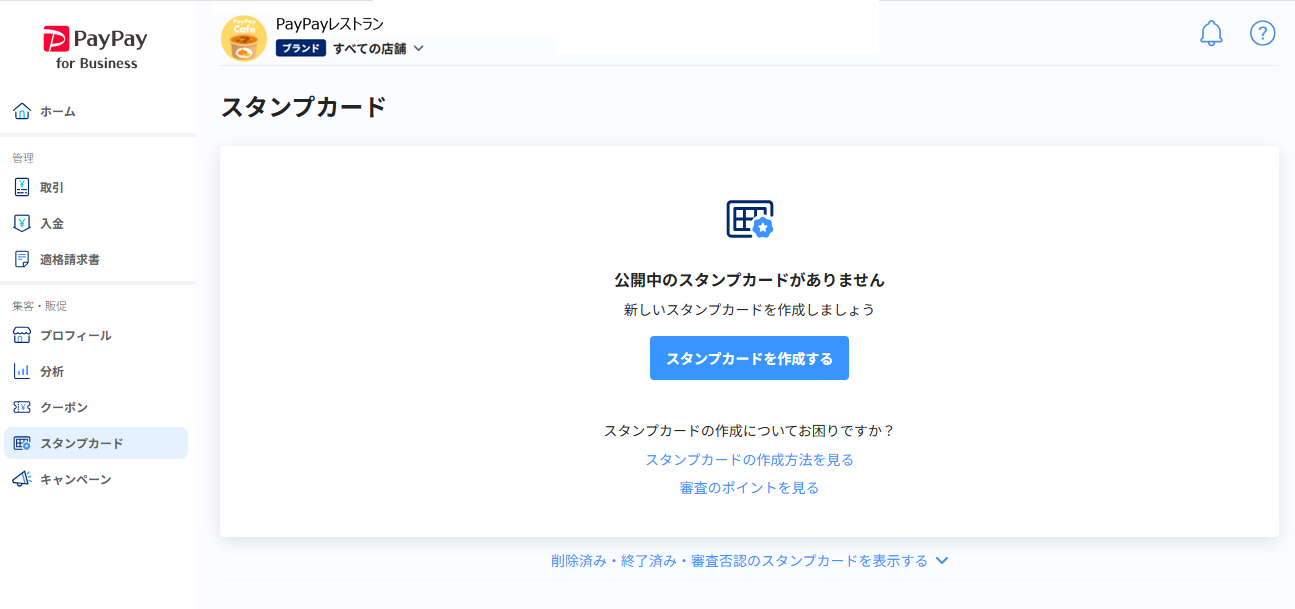Click the 適格請求書 invoice icon
The height and width of the screenshot is (609, 1295).
point(22,259)
